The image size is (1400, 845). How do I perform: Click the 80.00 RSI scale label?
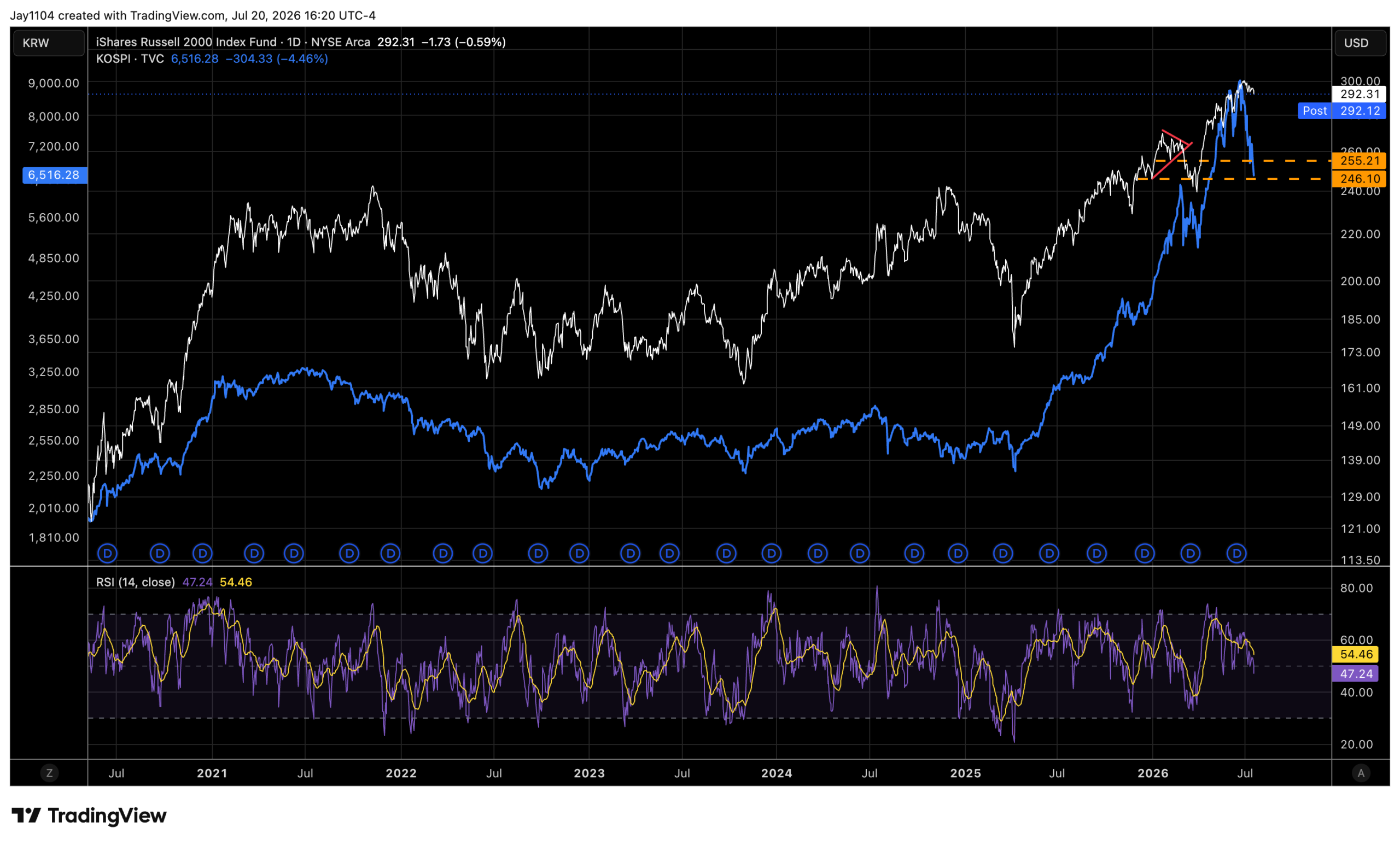click(1357, 588)
